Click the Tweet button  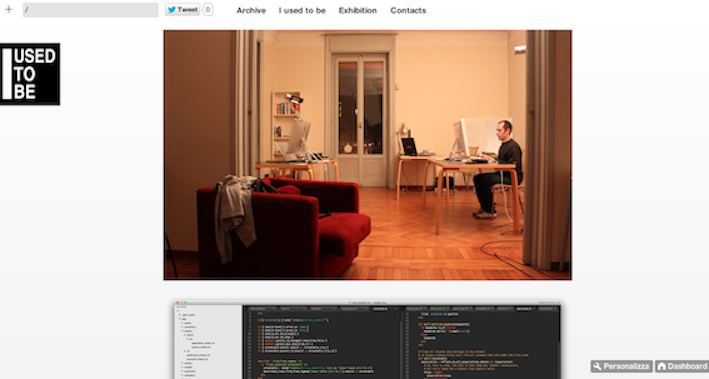(x=182, y=9)
